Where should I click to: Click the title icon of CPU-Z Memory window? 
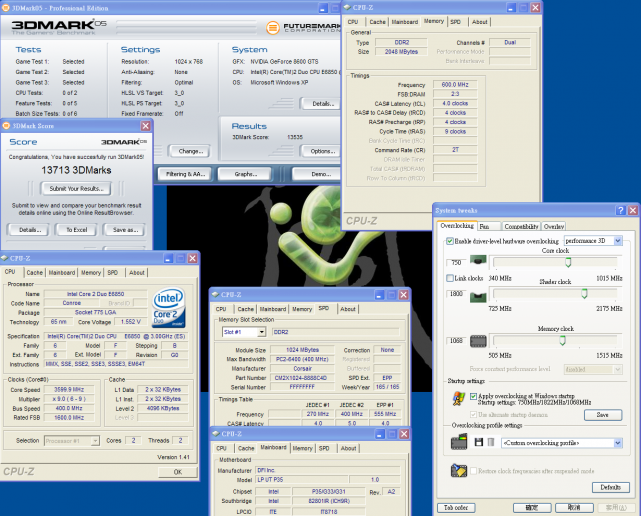[347, 7]
